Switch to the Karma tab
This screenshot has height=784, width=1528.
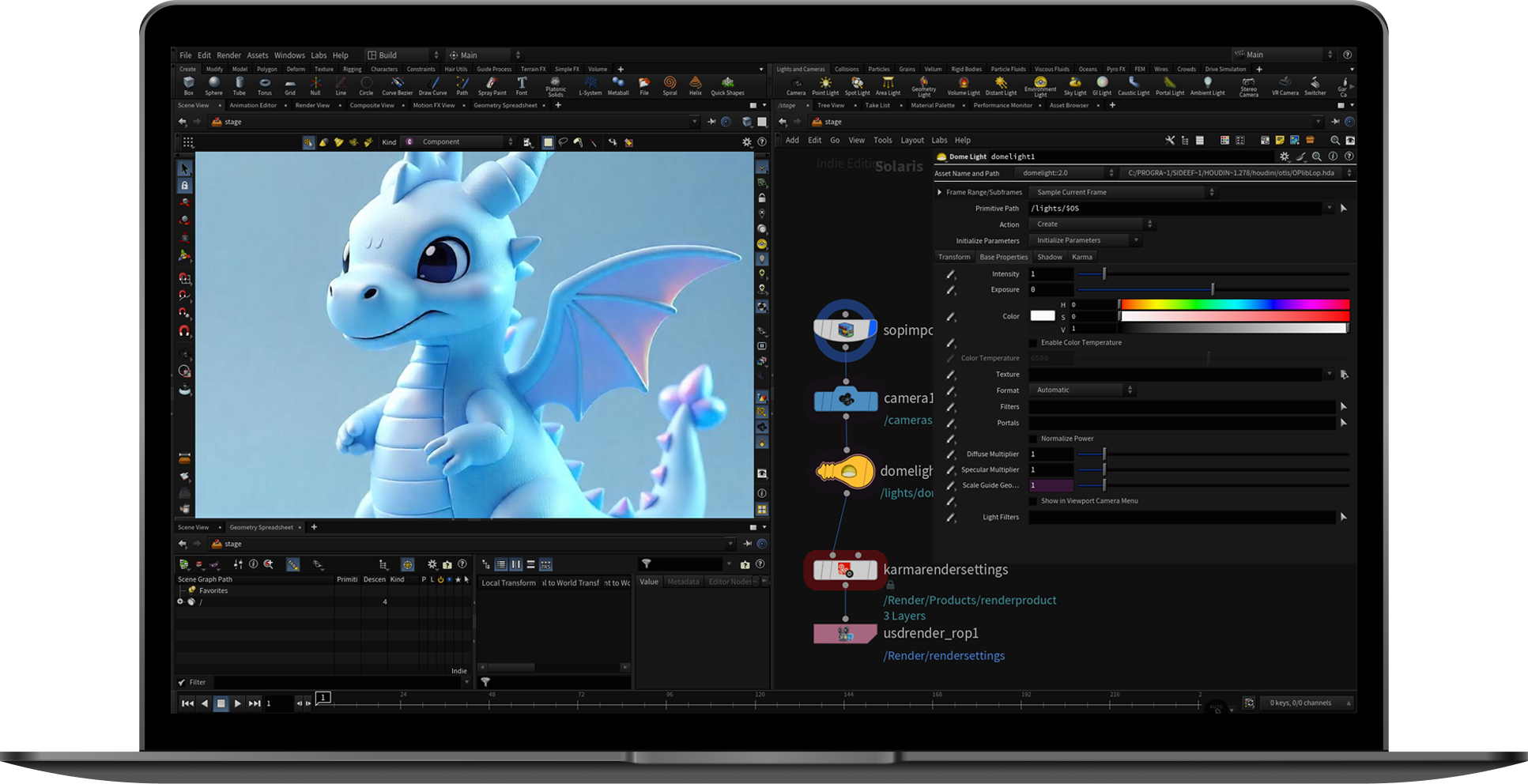pyautogui.click(x=1081, y=257)
